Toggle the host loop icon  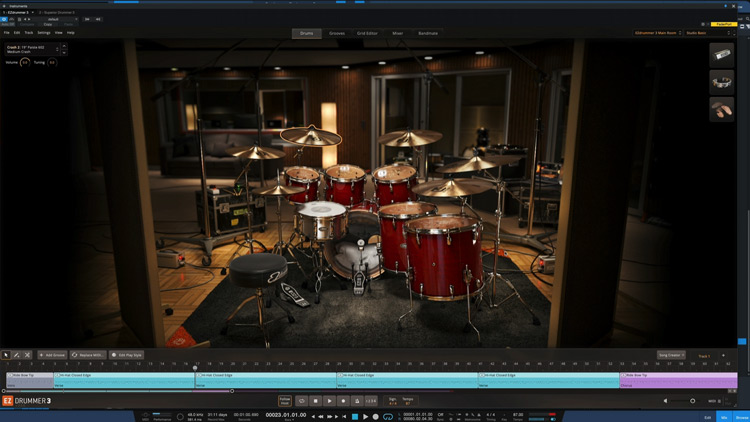click(388, 417)
